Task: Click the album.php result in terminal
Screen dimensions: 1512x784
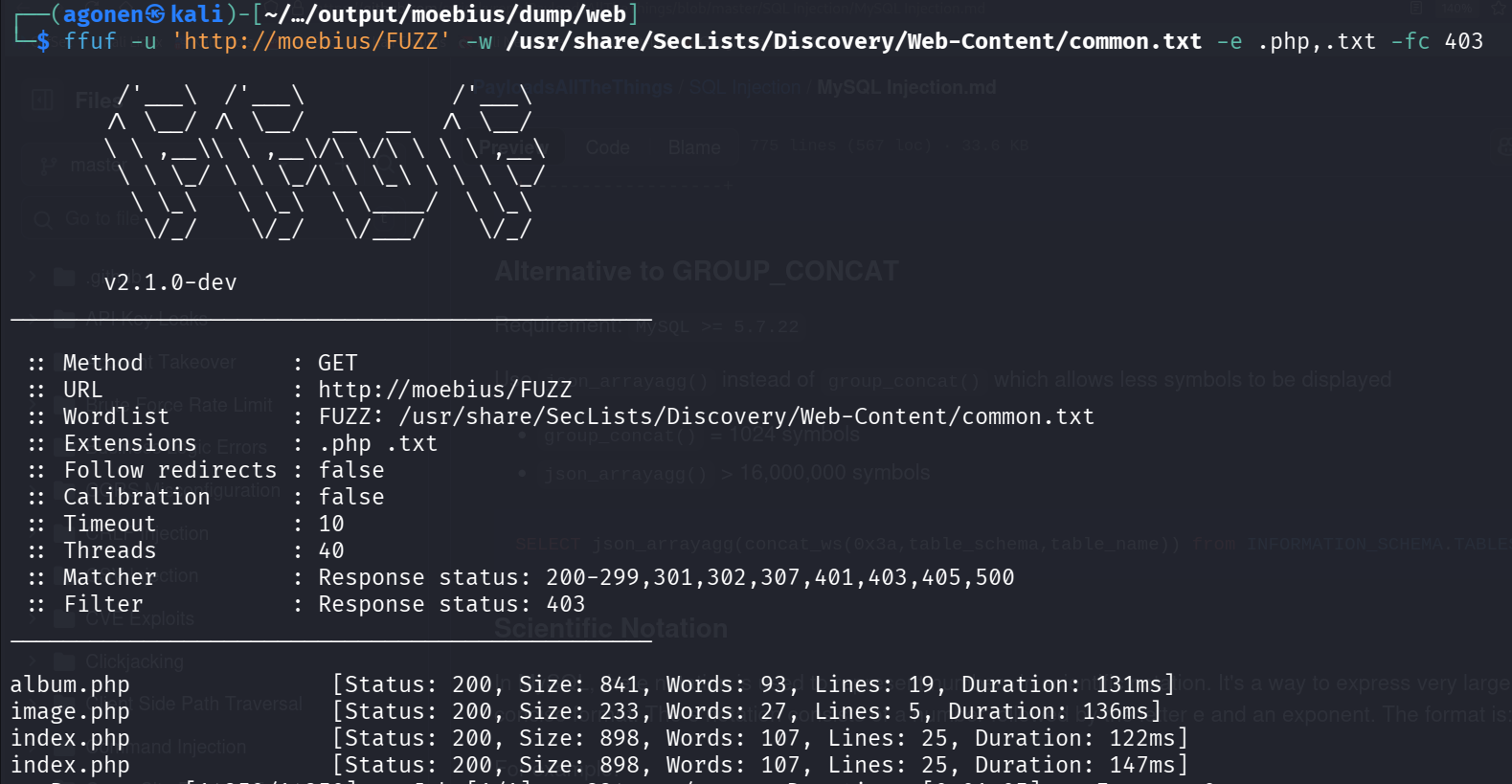Action: 70,684
